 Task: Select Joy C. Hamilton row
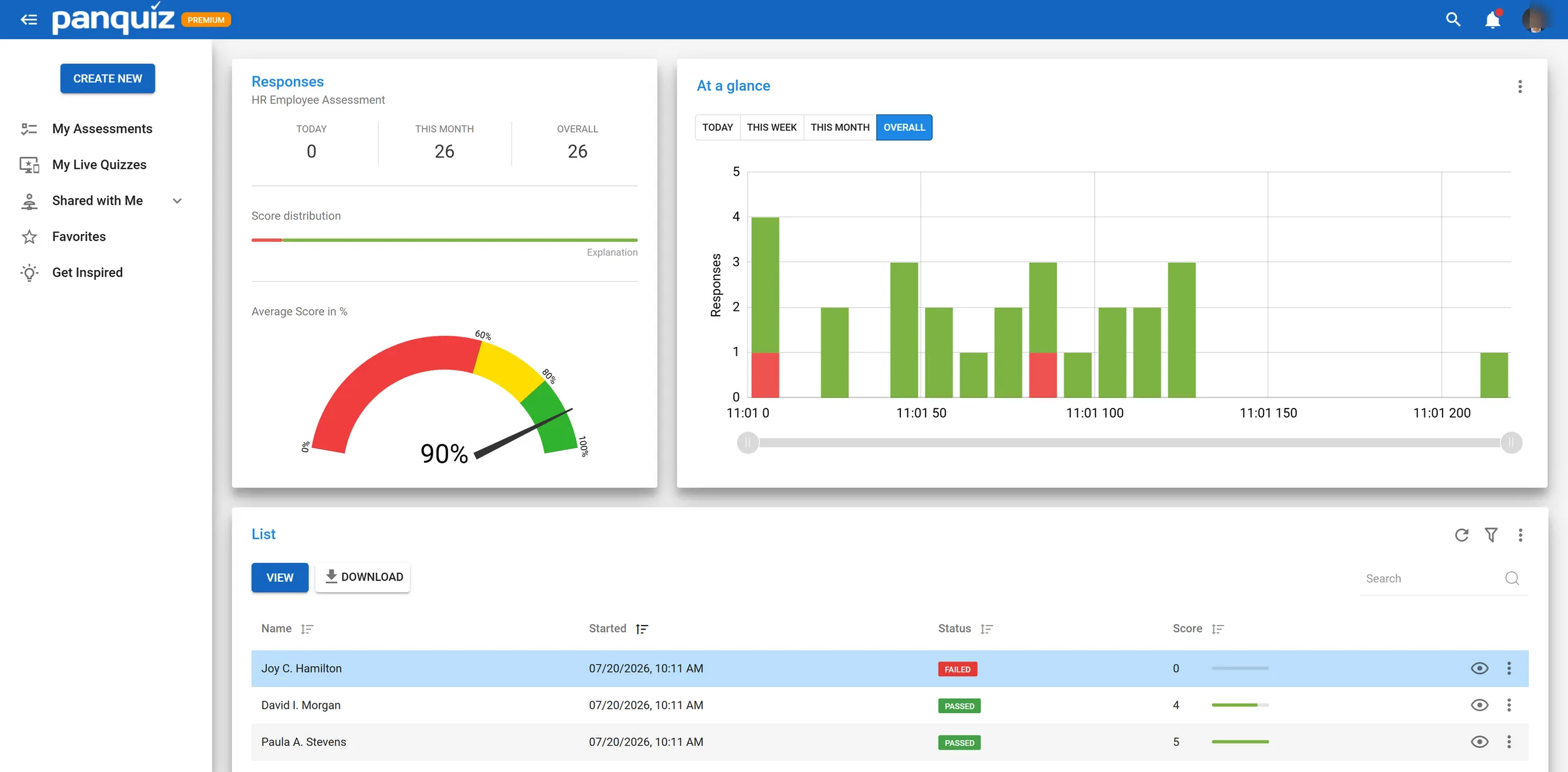pos(890,669)
